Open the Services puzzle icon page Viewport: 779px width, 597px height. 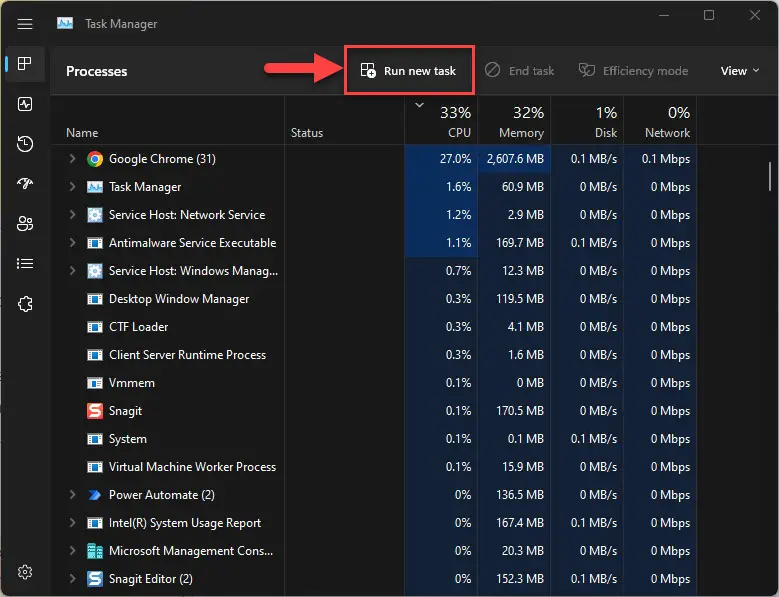point(25,304)
